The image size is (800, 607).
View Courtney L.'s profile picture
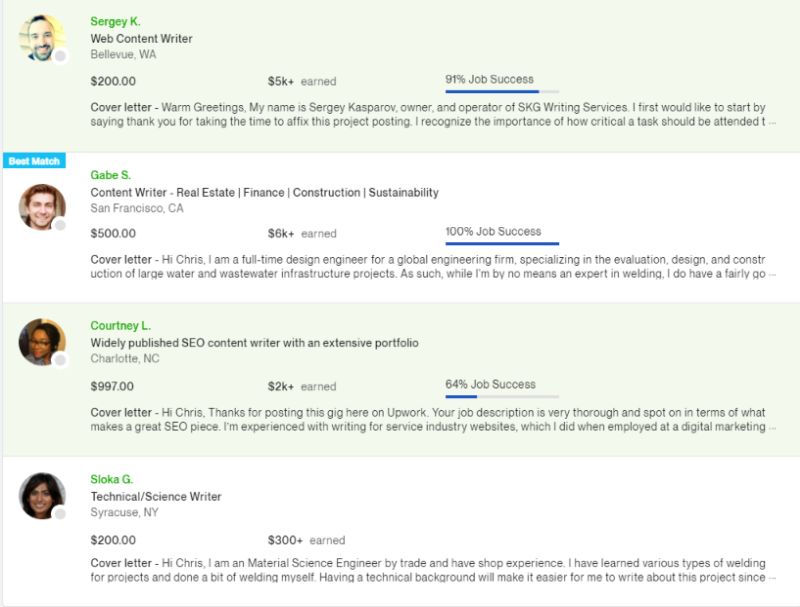41,341
